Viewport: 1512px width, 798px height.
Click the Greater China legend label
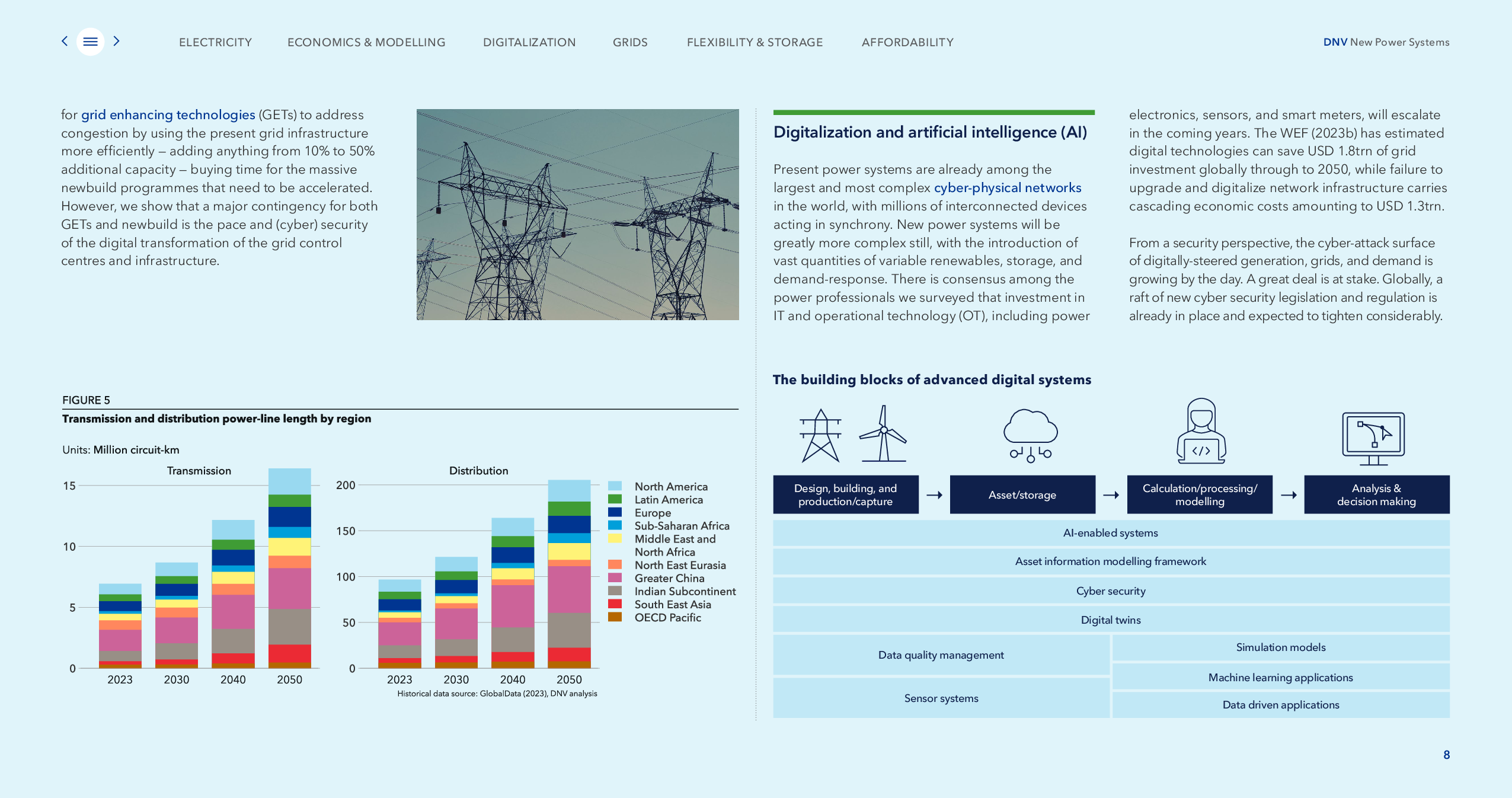tap(670, 578)
